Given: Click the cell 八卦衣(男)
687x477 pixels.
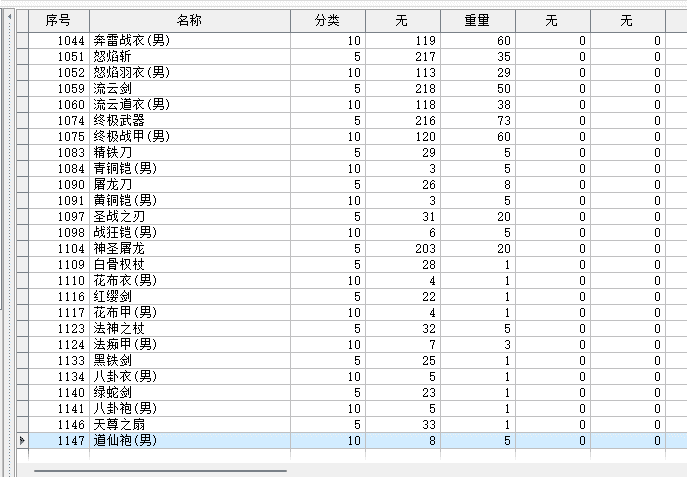Looking at the screenshot, I should [190, 377].
